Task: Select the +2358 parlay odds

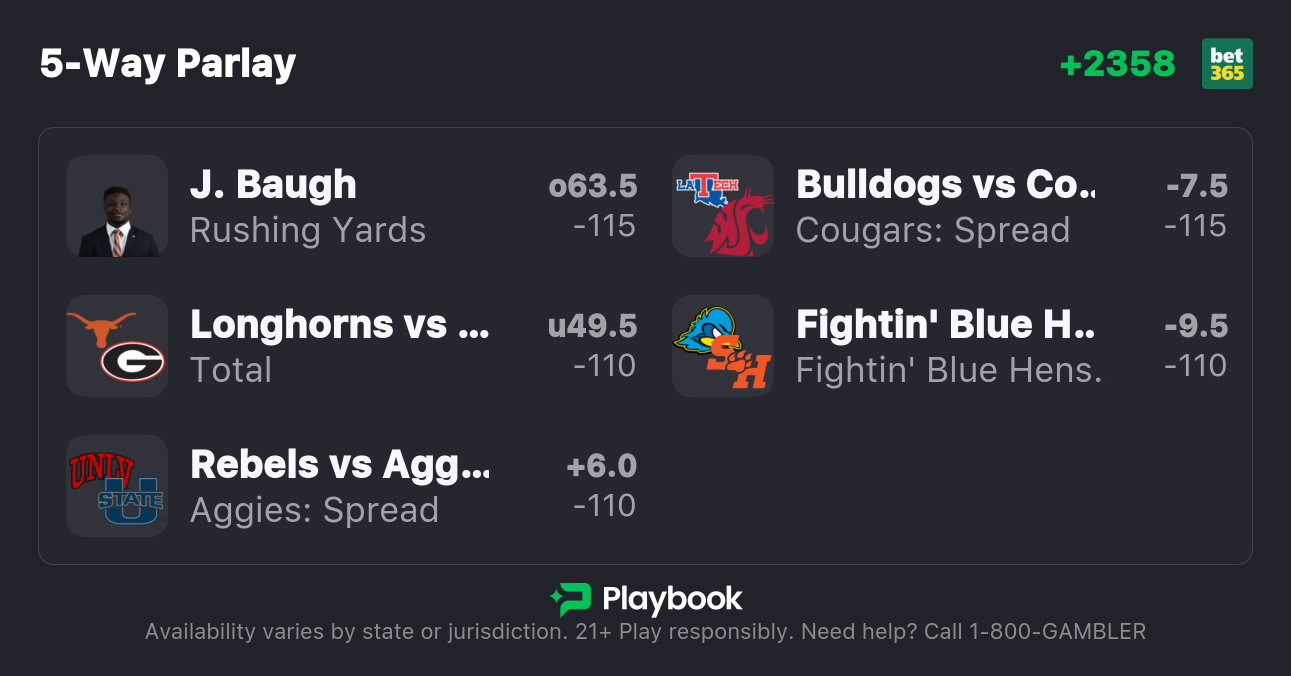Action: 1117,64
